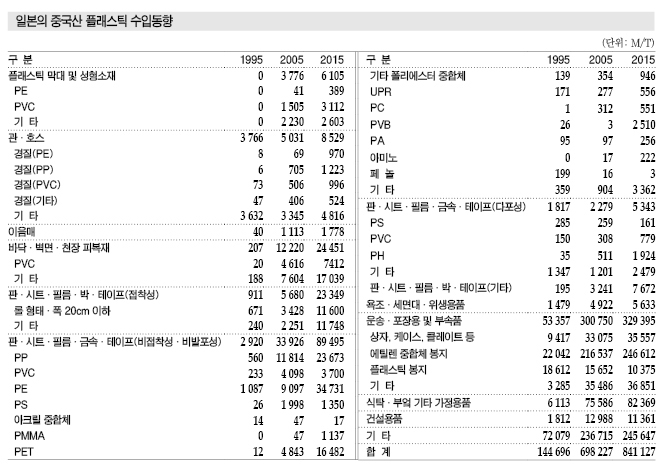Click the '건설용품' row label
This screenshot has height=467, width=661.
(x=385, y=417)
